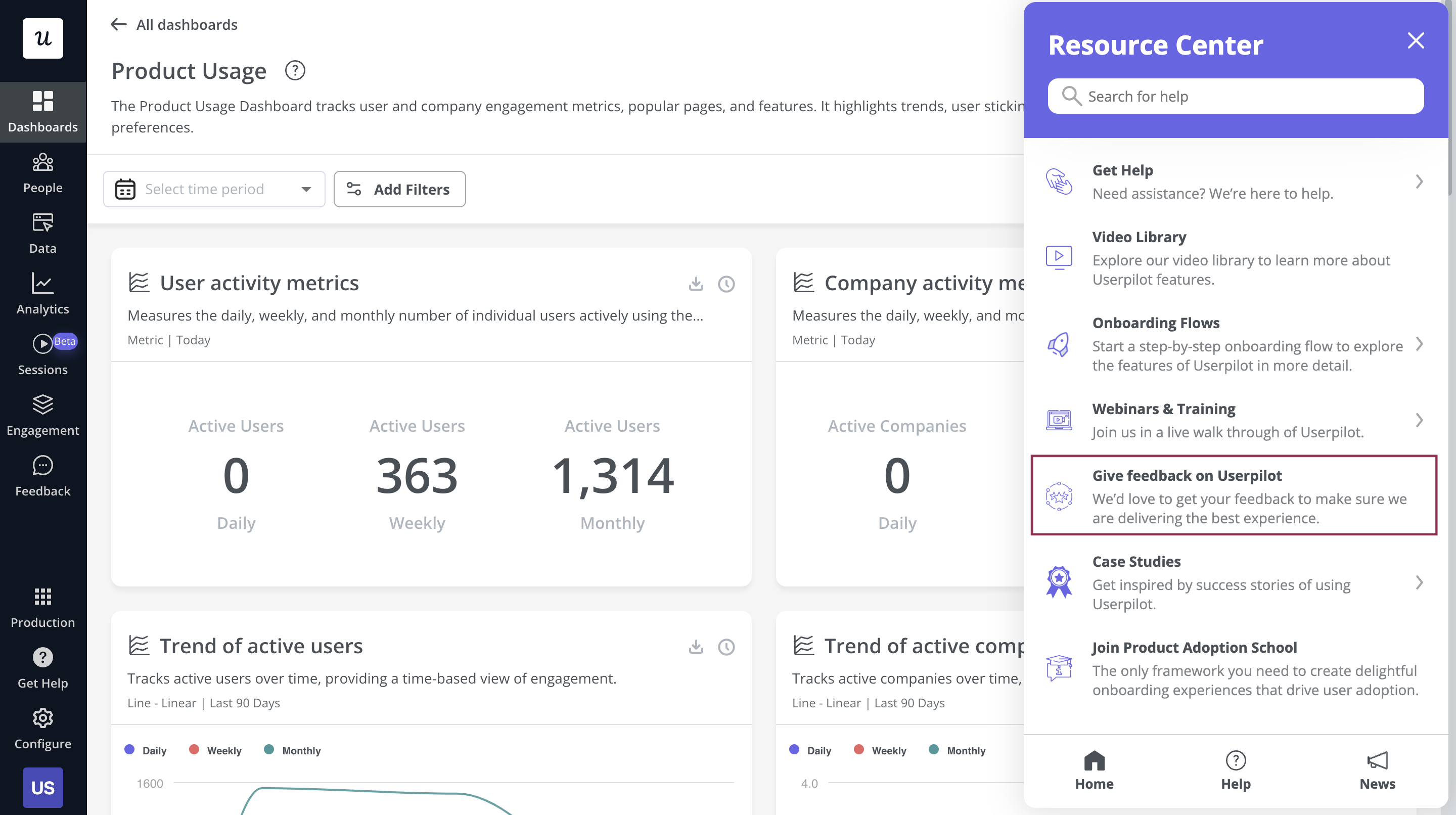Click schedule icon on User activity metrics
This screenshot has height=815, width=1456.
coord(726,284)
